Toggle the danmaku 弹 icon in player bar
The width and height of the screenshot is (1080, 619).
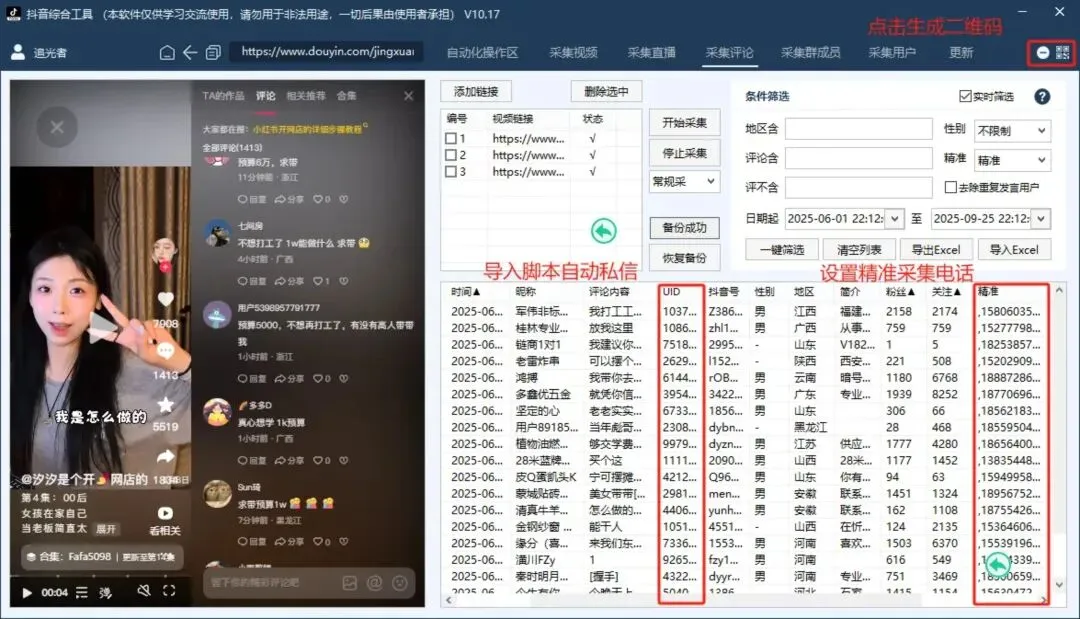tap(105, 592)
